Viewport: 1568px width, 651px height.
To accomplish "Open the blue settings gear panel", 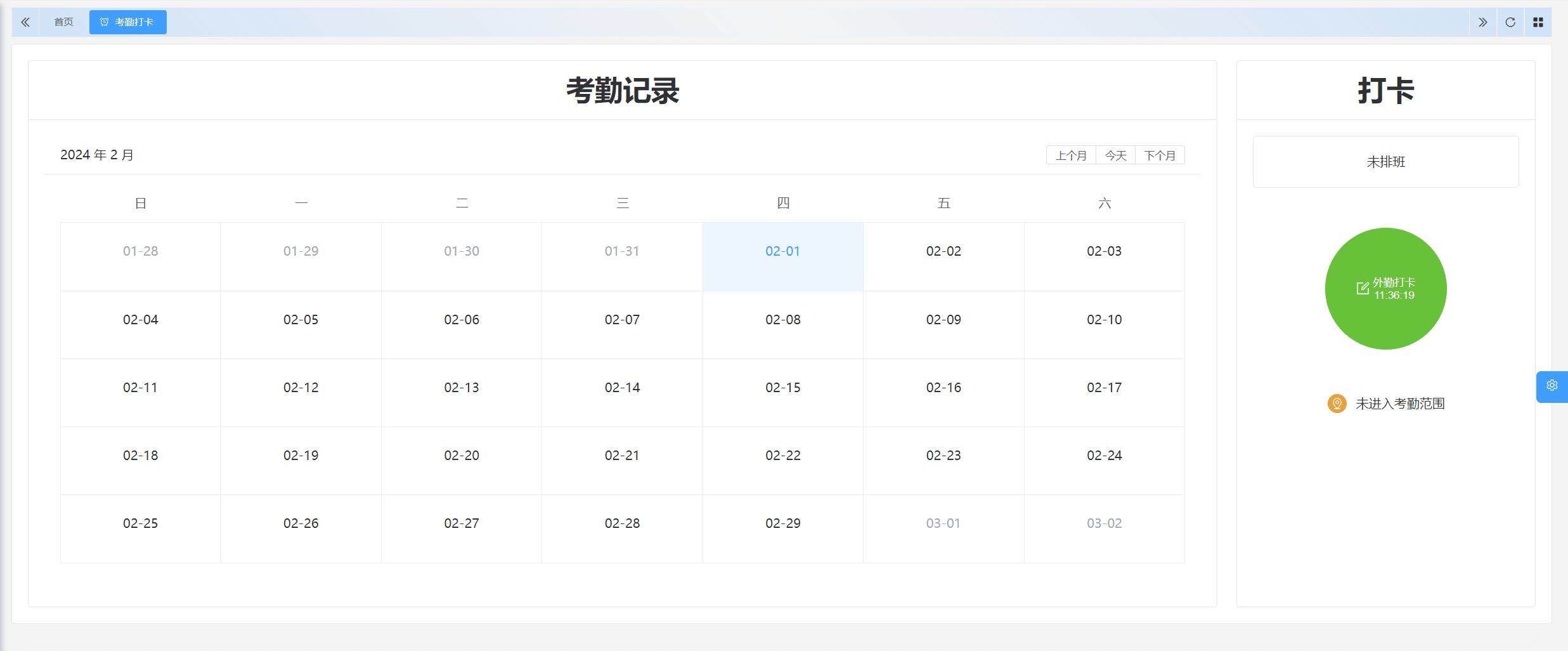I will pyautogui.click(x=1552, y=386).
